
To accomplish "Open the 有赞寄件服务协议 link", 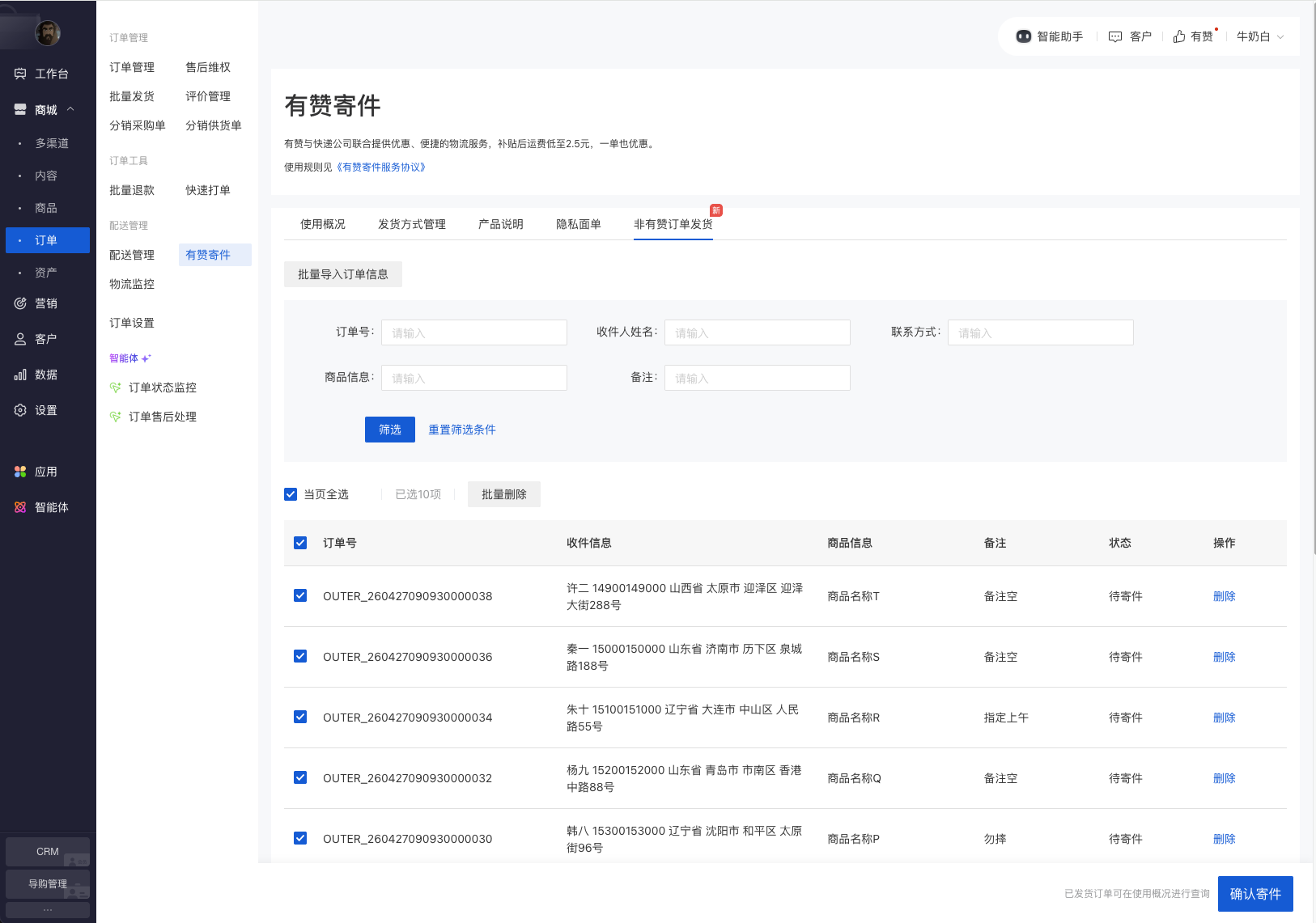I will [x=380, y=167].
